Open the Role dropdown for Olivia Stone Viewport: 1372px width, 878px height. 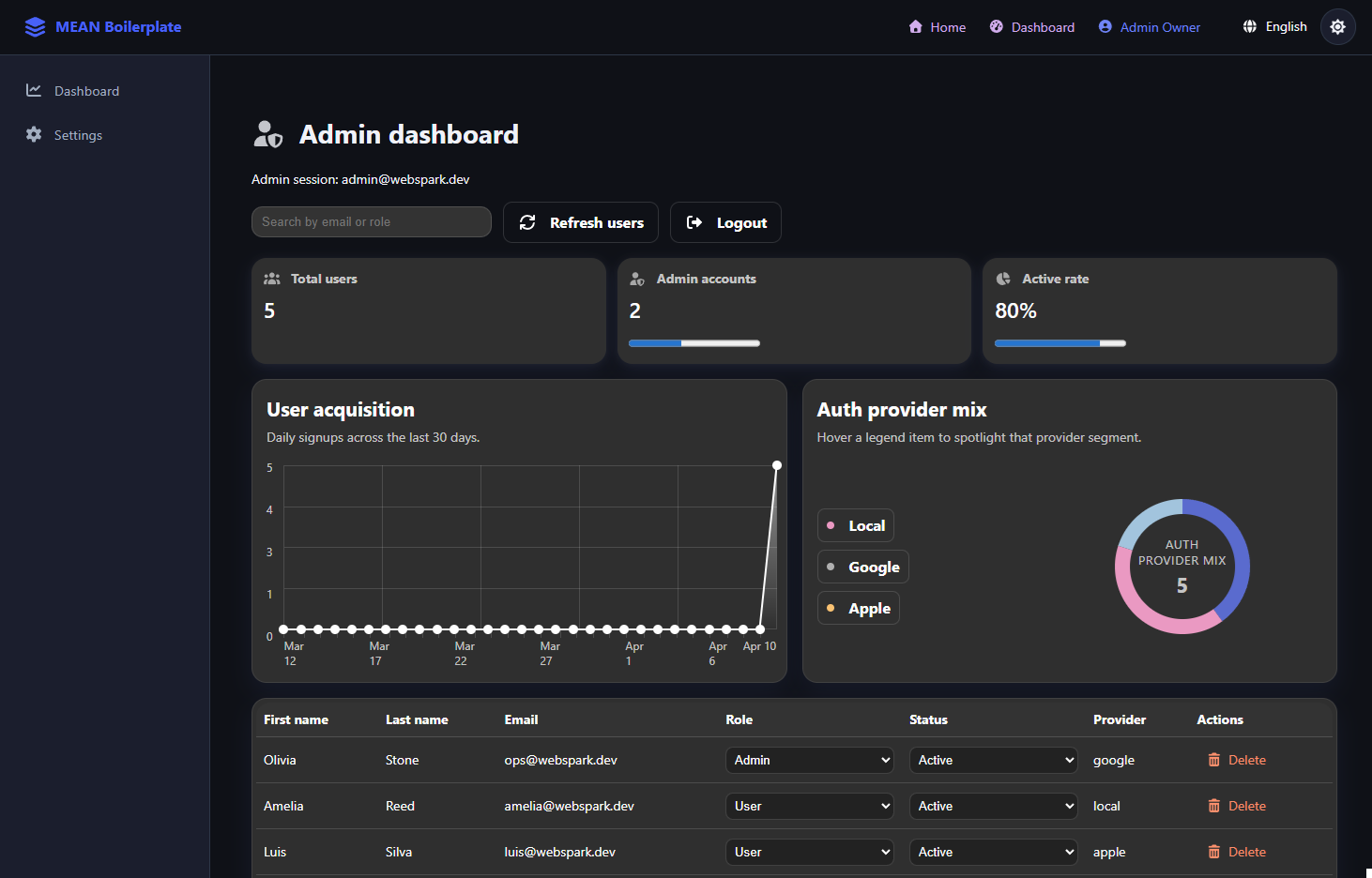pos(809,760)
